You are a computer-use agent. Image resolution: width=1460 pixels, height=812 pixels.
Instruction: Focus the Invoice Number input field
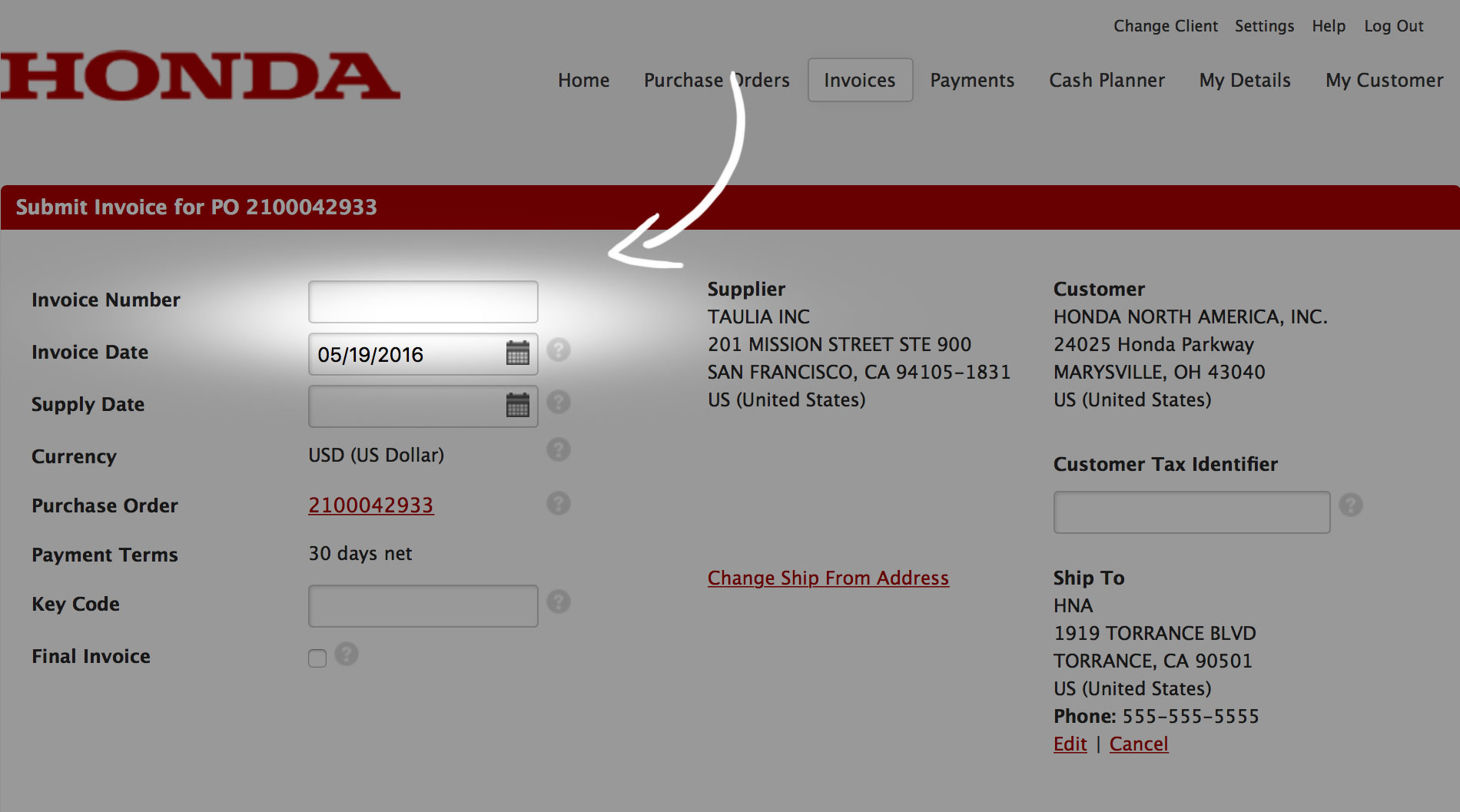423,302
